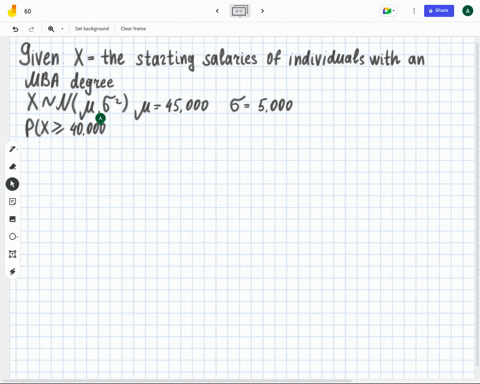Image resolution: width=480 pixels, height=384 pixels.
Task: Click the Redo arrow
Action: pos(31,29)
